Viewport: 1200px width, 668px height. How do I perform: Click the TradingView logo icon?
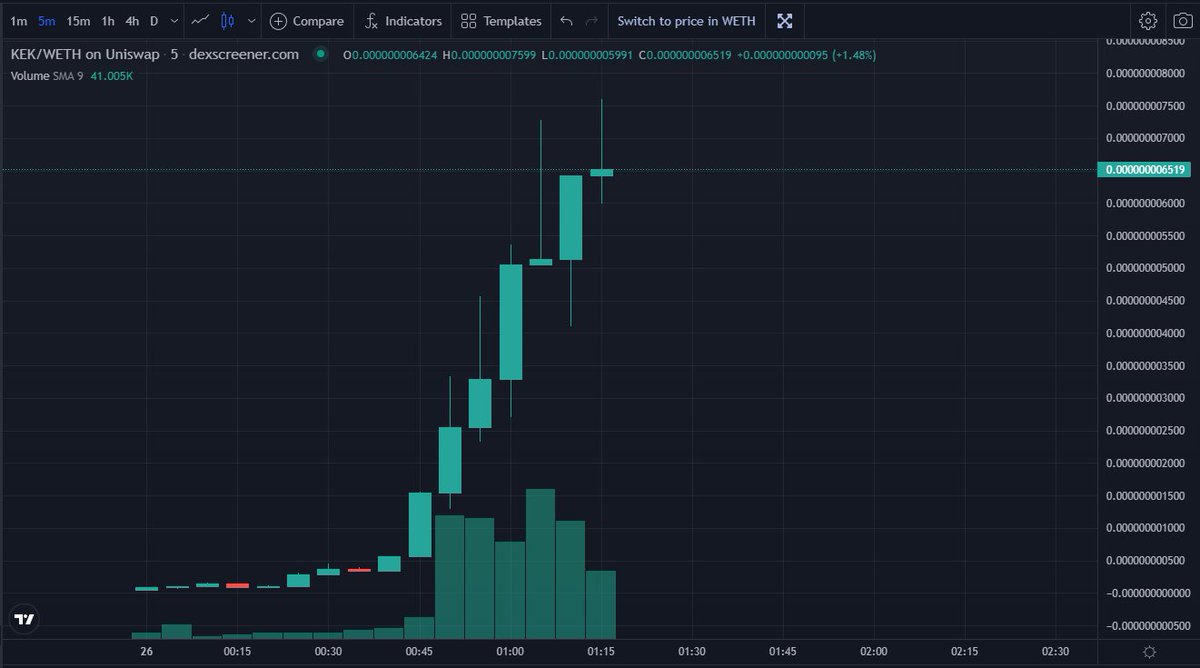click(x=25, y=620)
